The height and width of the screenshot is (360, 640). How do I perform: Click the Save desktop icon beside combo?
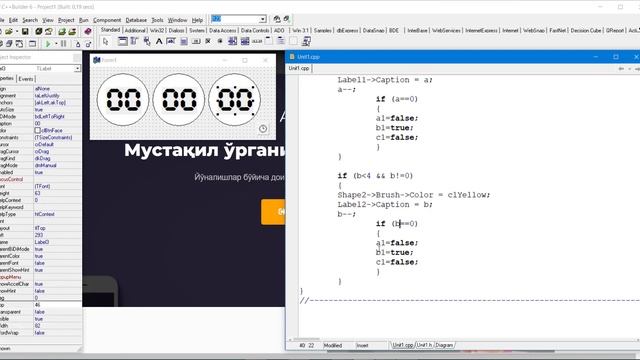pyautogui.click(x=277, y=19)
